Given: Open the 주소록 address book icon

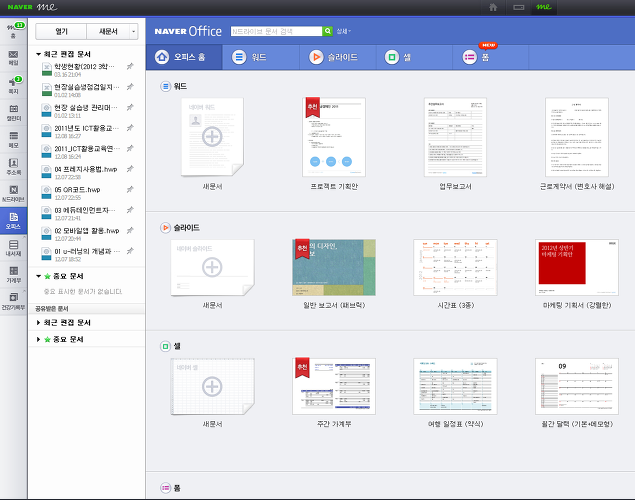Looking at the screenshot, I should [x=13, y=166].
